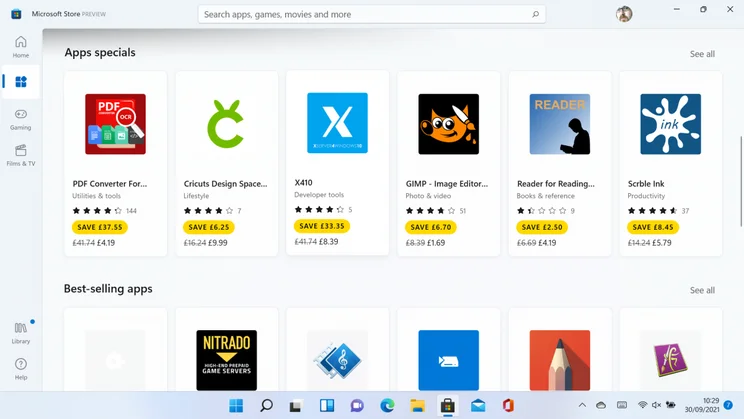Image resolution: width=744 pixels, height=419 pixels.
Task: Click the OneDrive cloud tray icon
Action: point(601,405)
